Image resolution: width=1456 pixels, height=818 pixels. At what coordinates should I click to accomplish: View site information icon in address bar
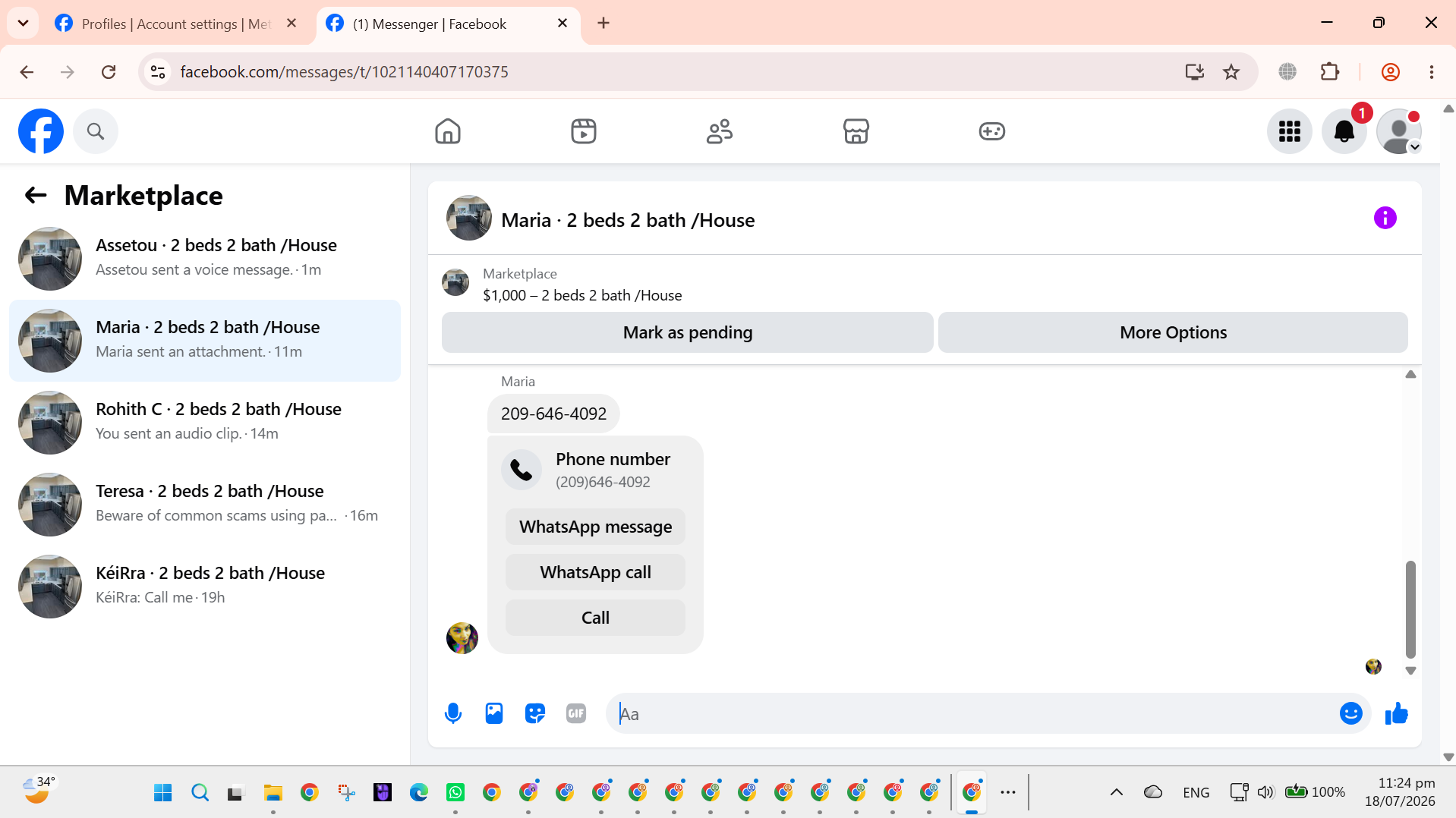[158, 72]
